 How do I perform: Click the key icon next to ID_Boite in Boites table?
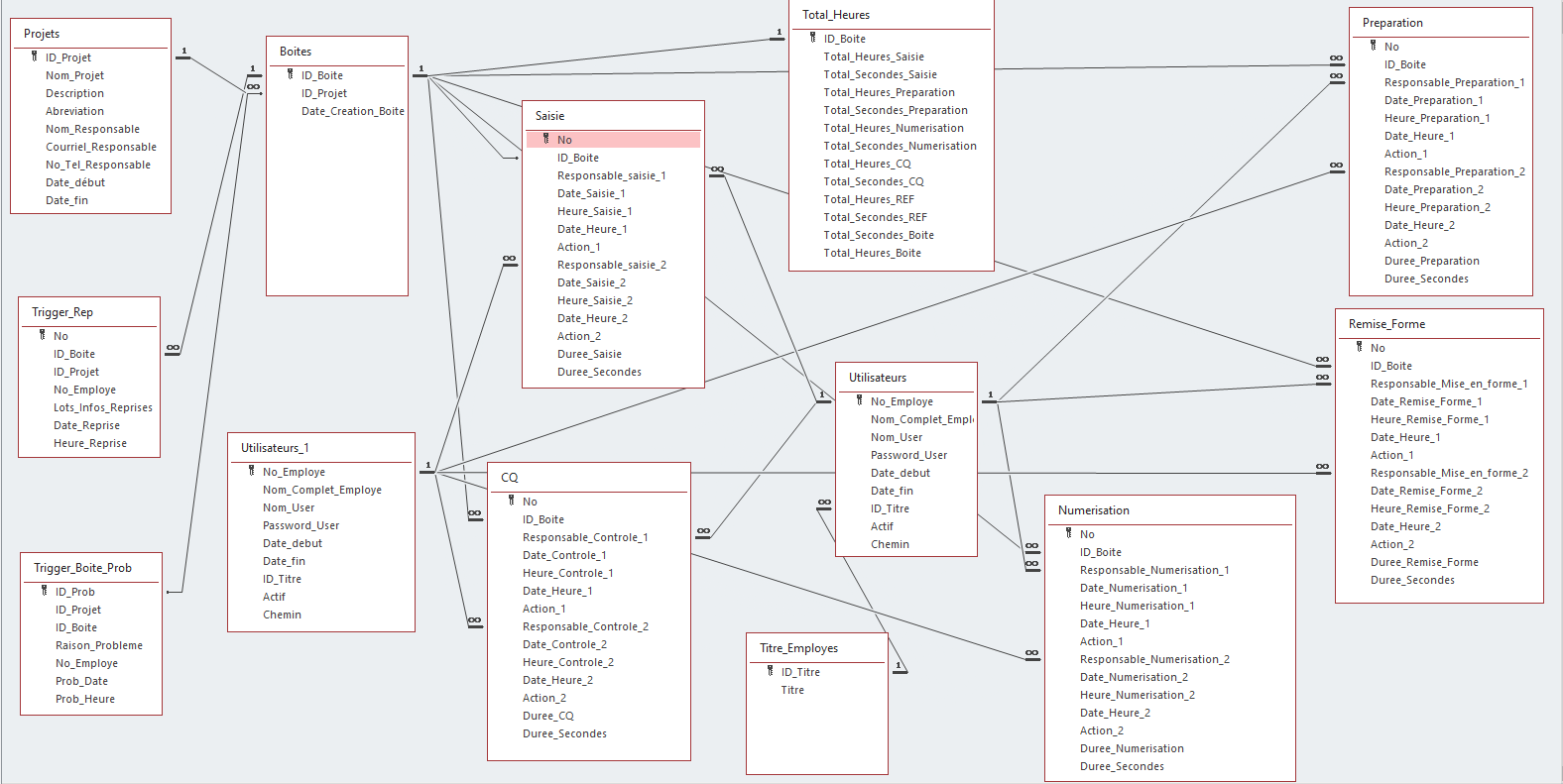290,75
